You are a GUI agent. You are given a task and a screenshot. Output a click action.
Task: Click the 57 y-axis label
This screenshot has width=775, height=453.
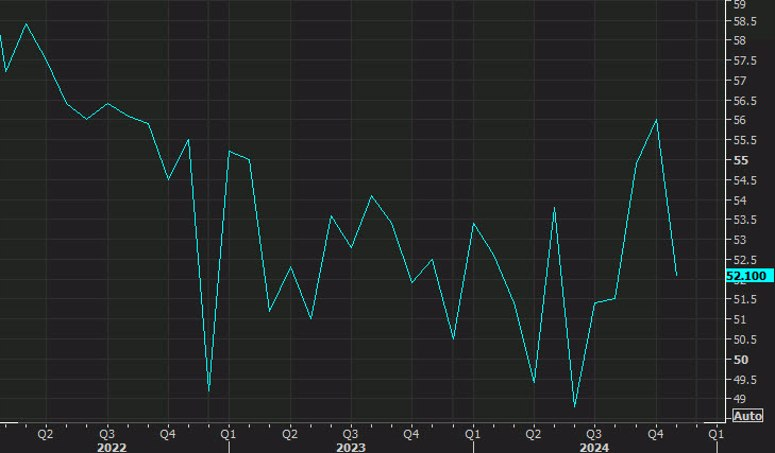point(740,81)
